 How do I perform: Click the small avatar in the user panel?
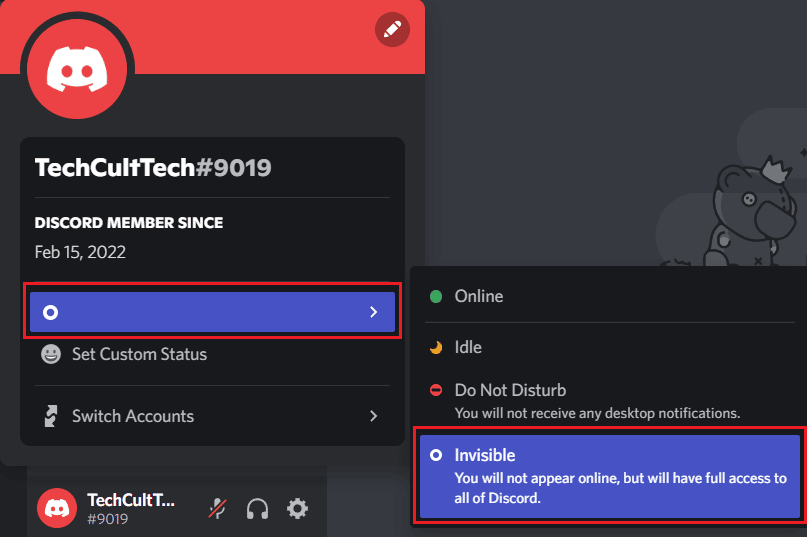pyautogui.click(x=57, y=508)
